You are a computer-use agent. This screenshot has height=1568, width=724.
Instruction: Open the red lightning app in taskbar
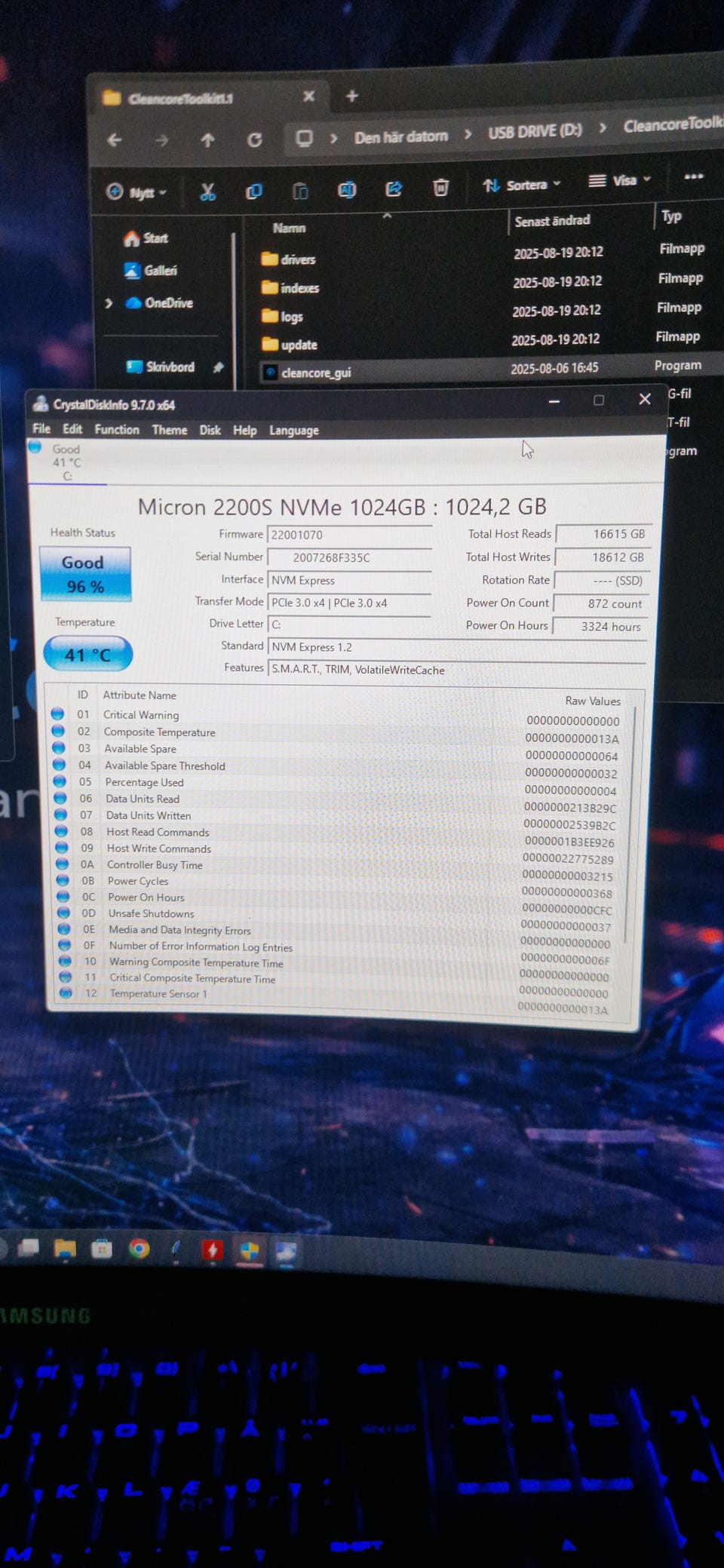click(x=213, y=1251)
